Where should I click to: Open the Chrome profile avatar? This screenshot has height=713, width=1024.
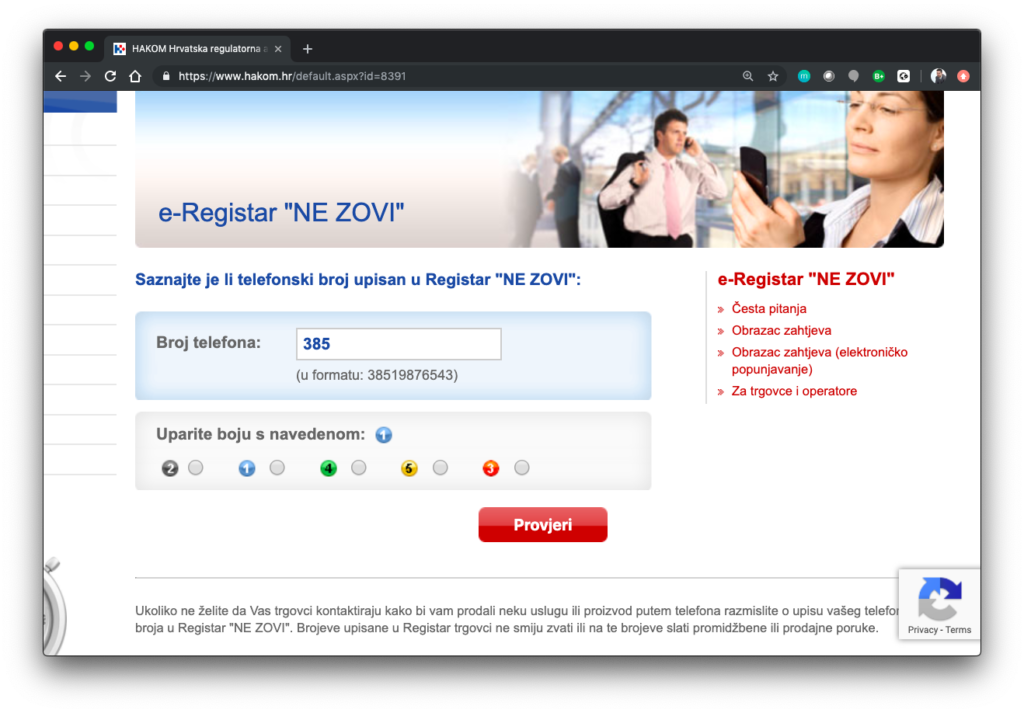tap(938, 76)
